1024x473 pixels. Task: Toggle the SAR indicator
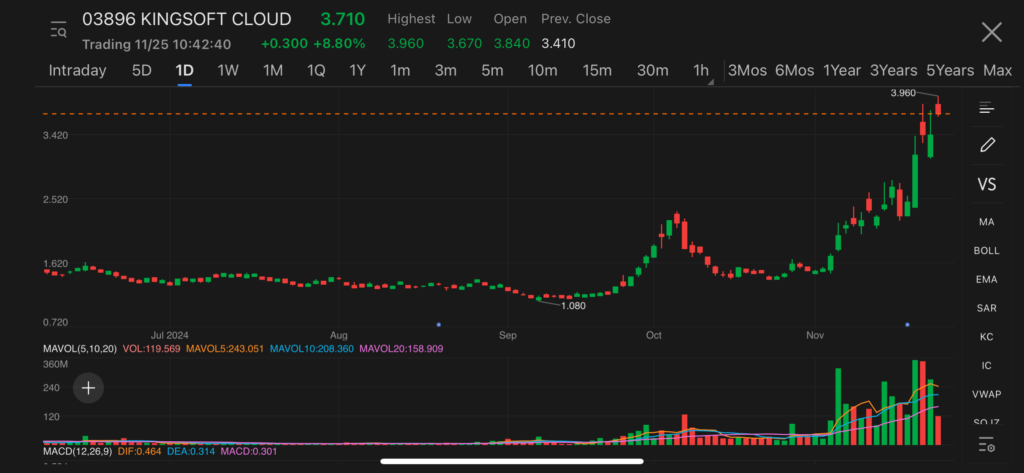(x=986, y=308)
